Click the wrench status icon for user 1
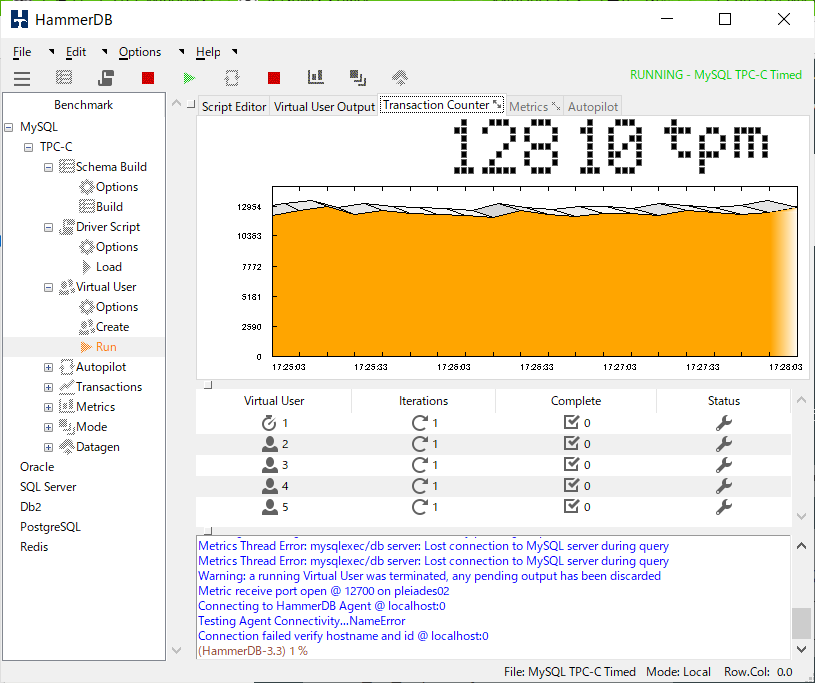 point(724,423)
